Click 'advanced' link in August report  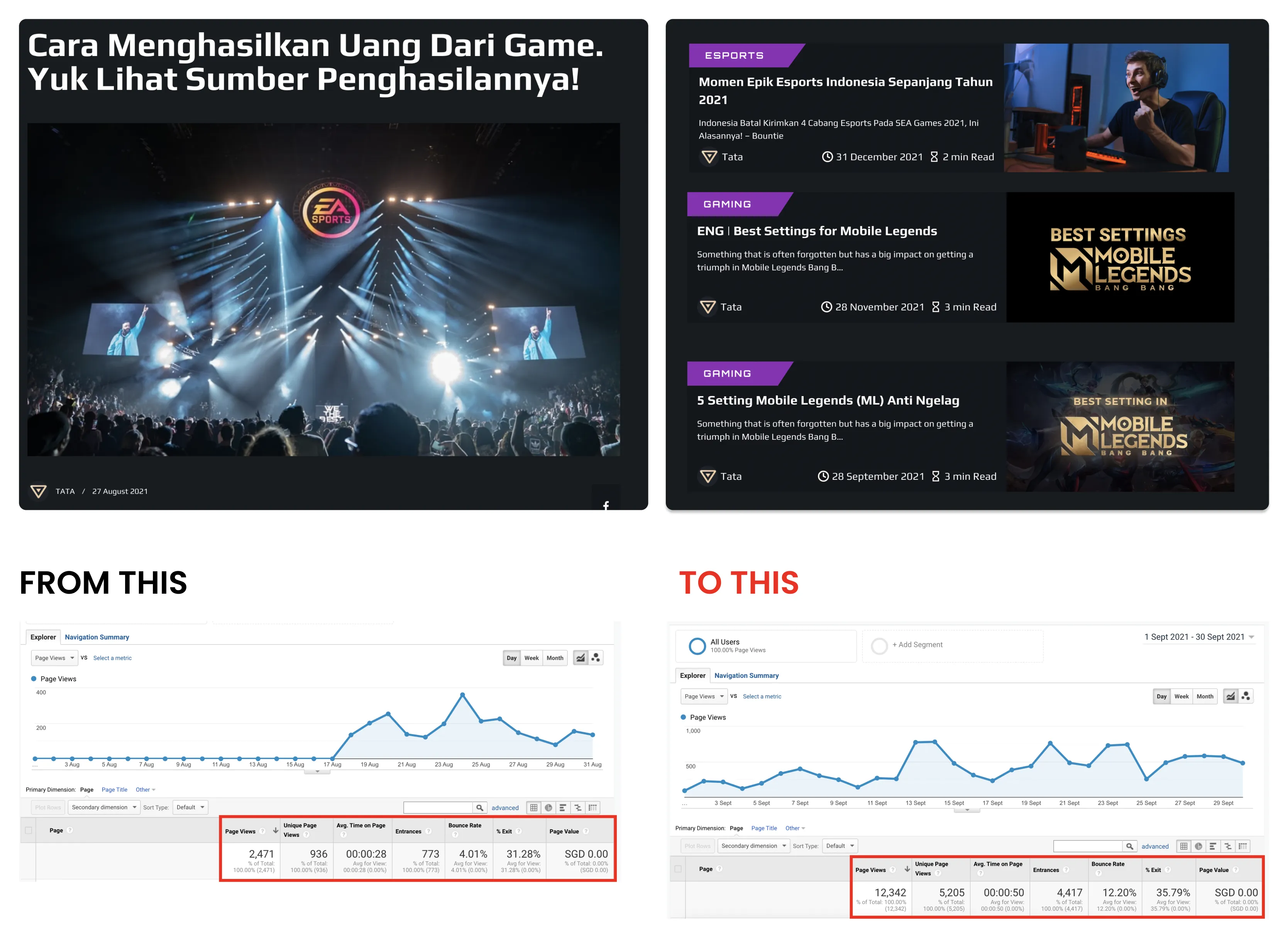pos(505,808)
